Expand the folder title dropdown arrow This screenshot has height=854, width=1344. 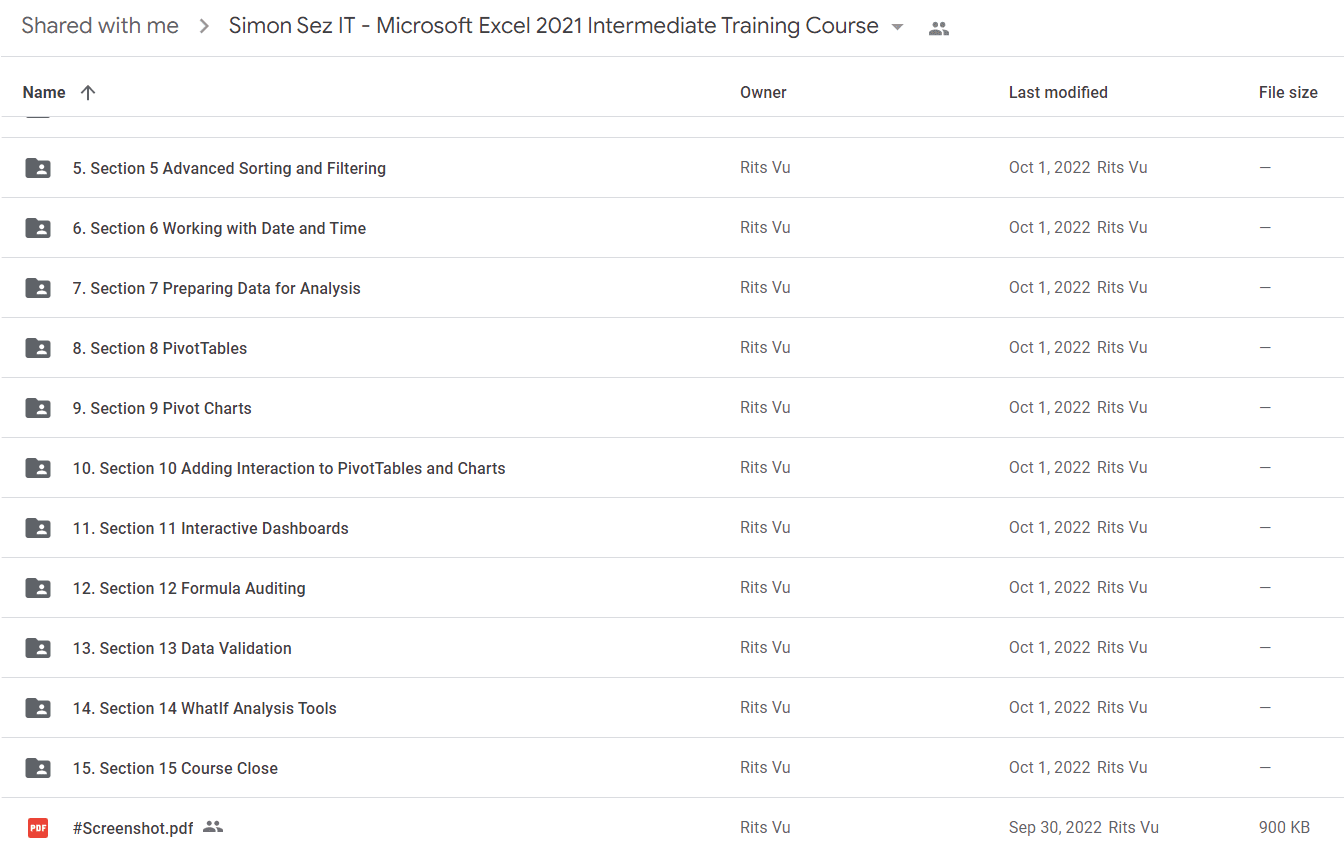897,27
